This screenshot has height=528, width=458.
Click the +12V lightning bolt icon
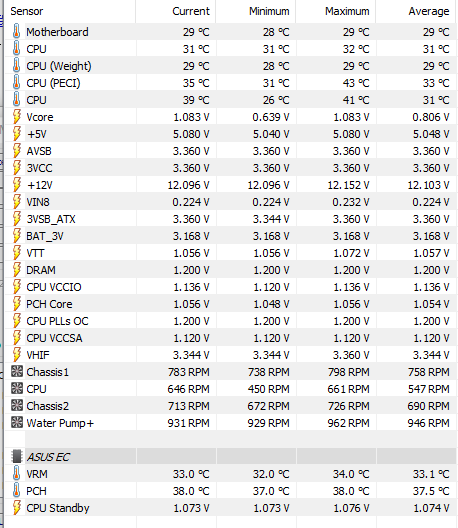click(17, 185)
